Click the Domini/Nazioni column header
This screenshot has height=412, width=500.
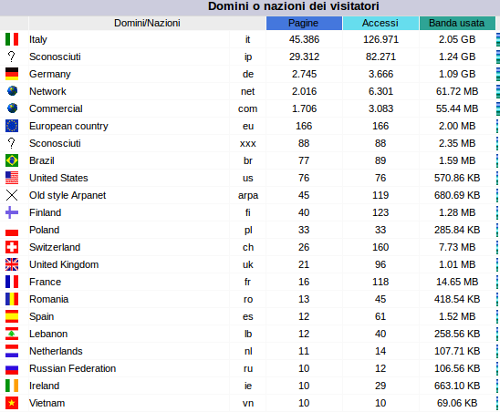(147, 23)
